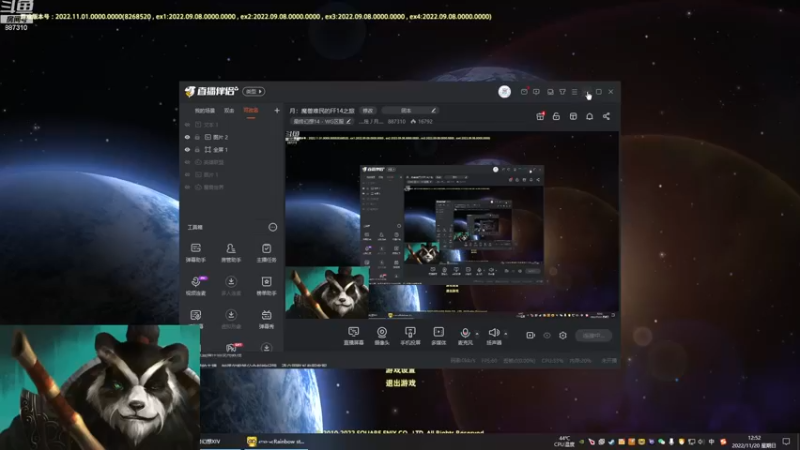Screen dimensions: 800x450
Task: Toggle preview eye icon near settings gear
Action: point(547,335)
